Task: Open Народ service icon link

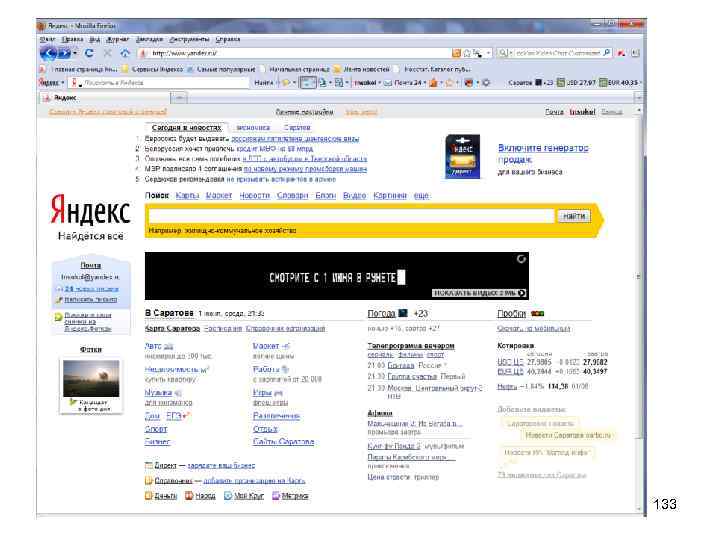Action: 200,496
